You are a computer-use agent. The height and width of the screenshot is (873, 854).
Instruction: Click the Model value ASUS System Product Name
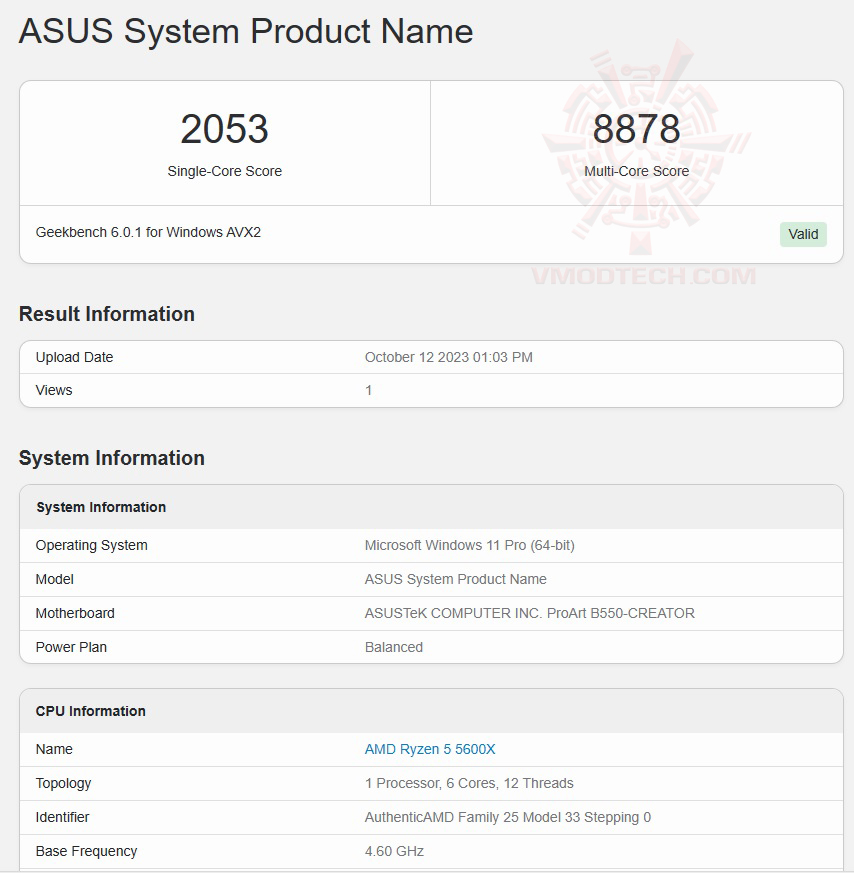click(455, 579)
